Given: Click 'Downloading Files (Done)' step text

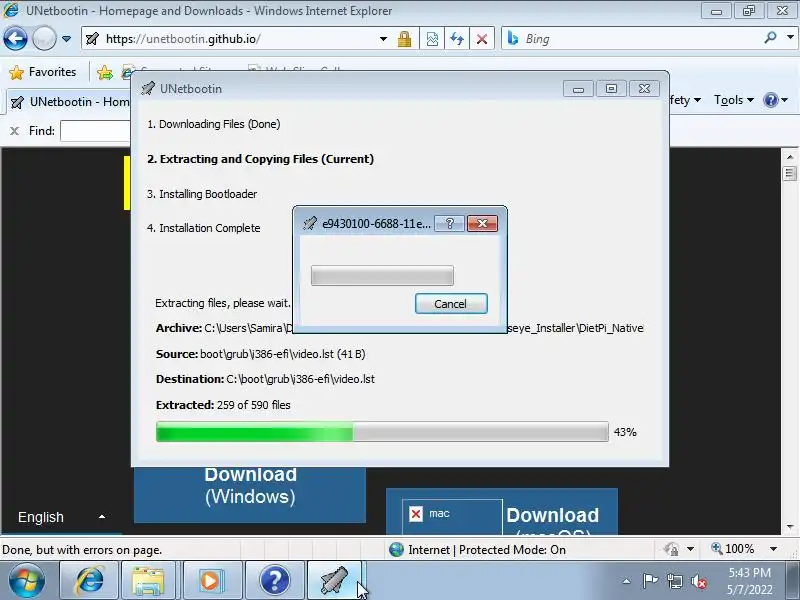Looking at the screenshot, I should [x=213, y=124].
